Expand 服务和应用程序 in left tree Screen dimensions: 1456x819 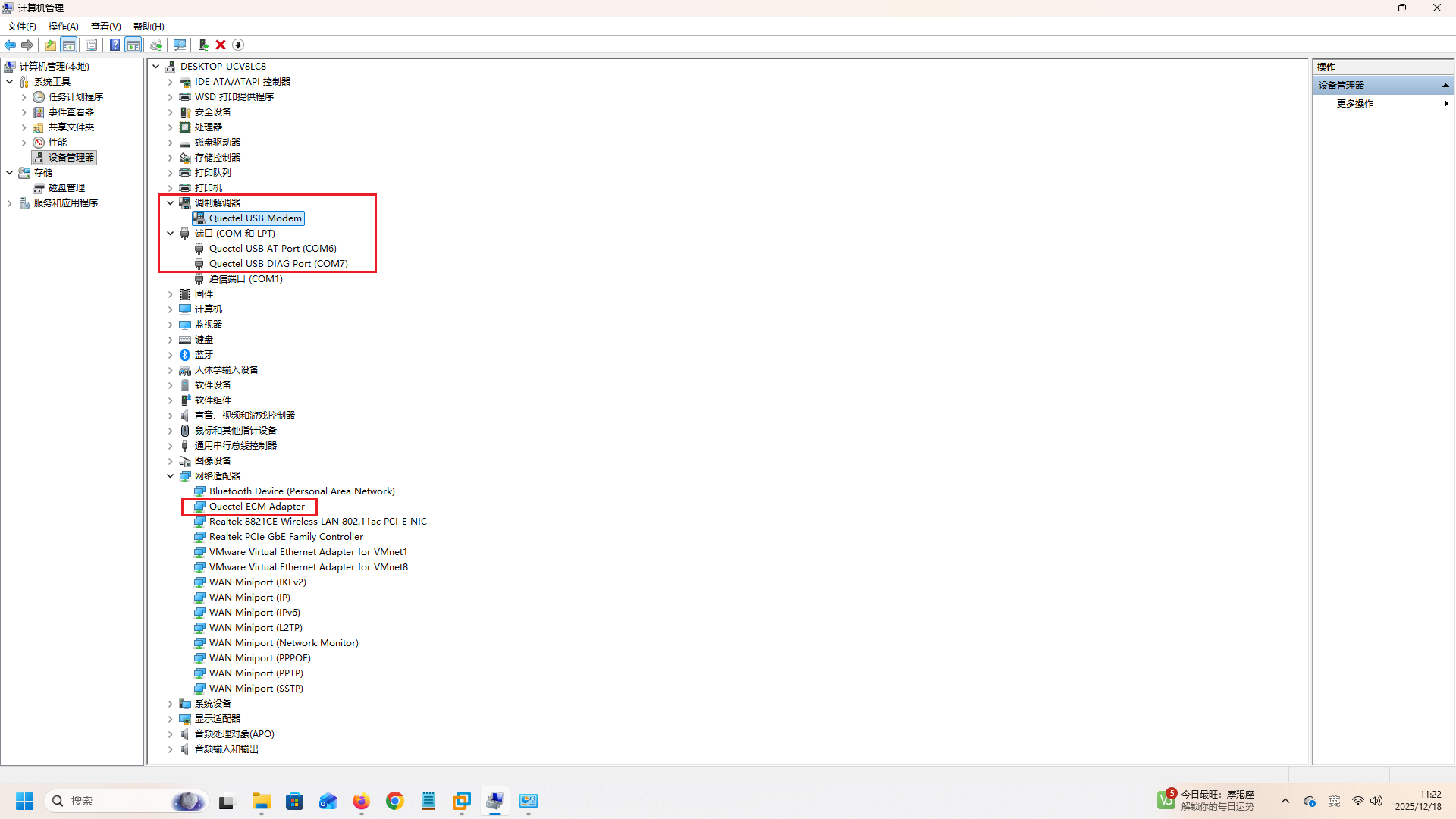(x=9, y=203)
